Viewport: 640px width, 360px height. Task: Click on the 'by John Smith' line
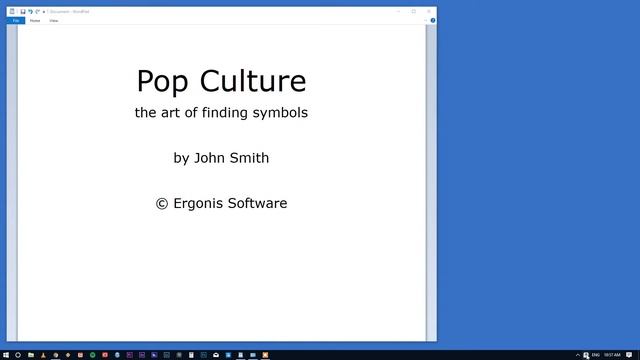(221, 158)
